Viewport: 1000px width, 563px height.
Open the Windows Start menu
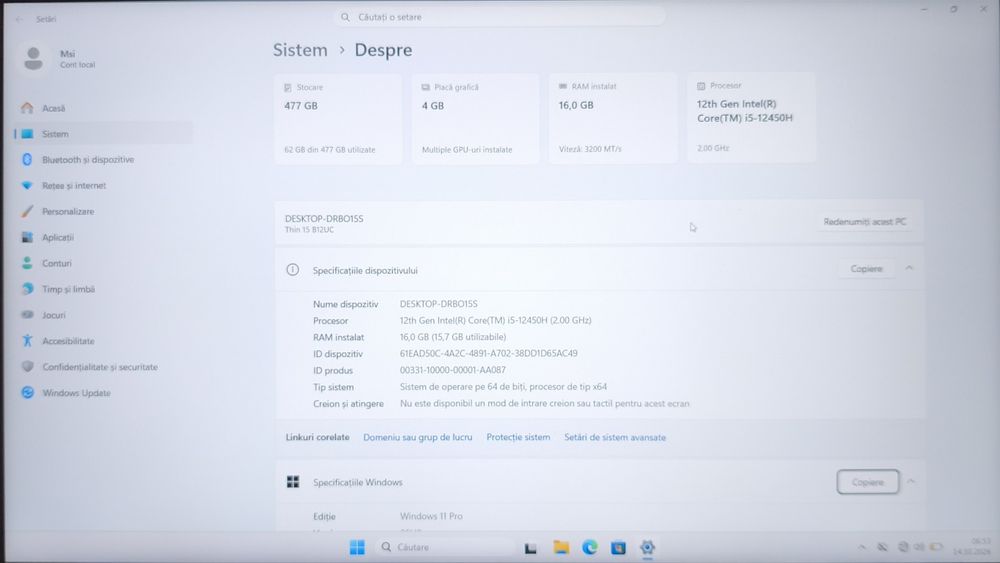point(357,548)
